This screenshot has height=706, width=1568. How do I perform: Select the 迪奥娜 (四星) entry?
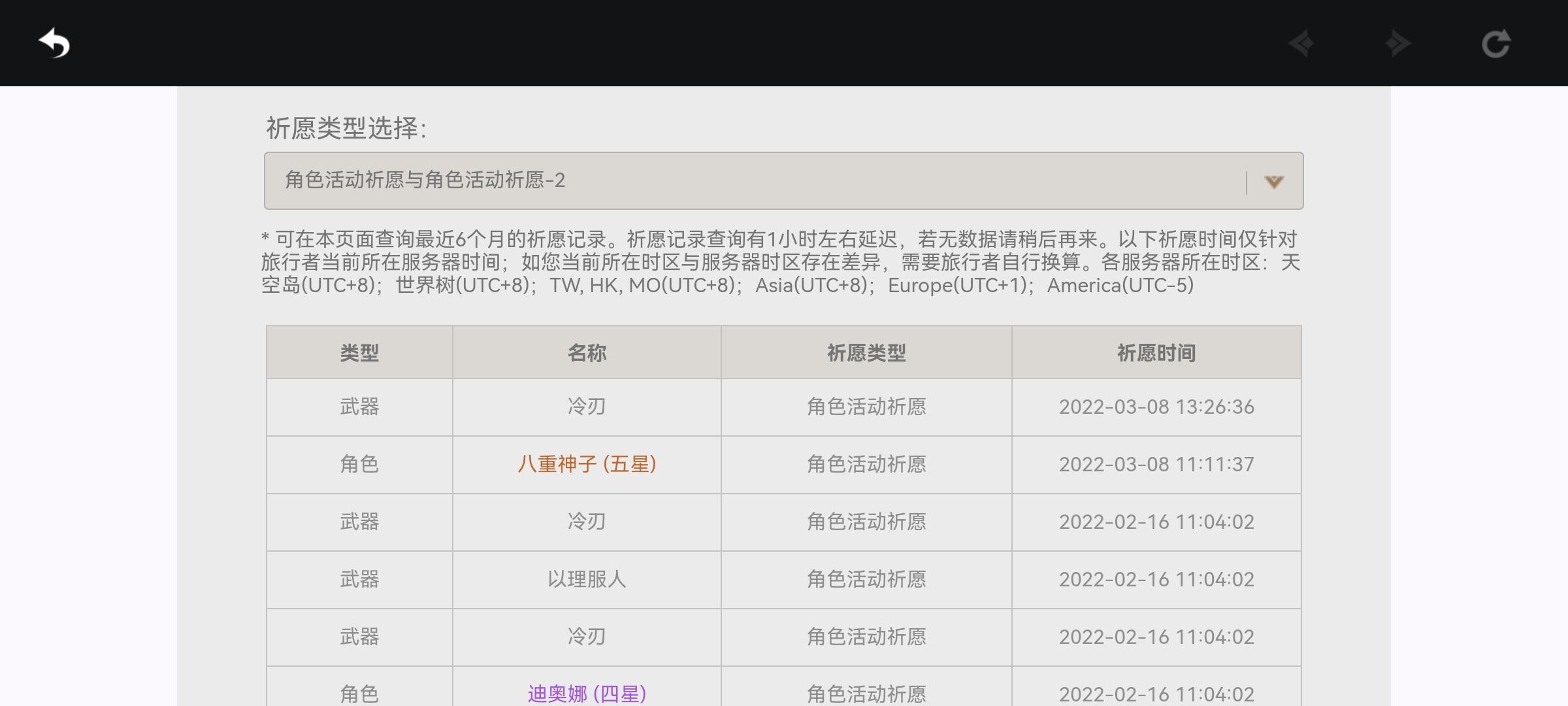click(587, 693)
